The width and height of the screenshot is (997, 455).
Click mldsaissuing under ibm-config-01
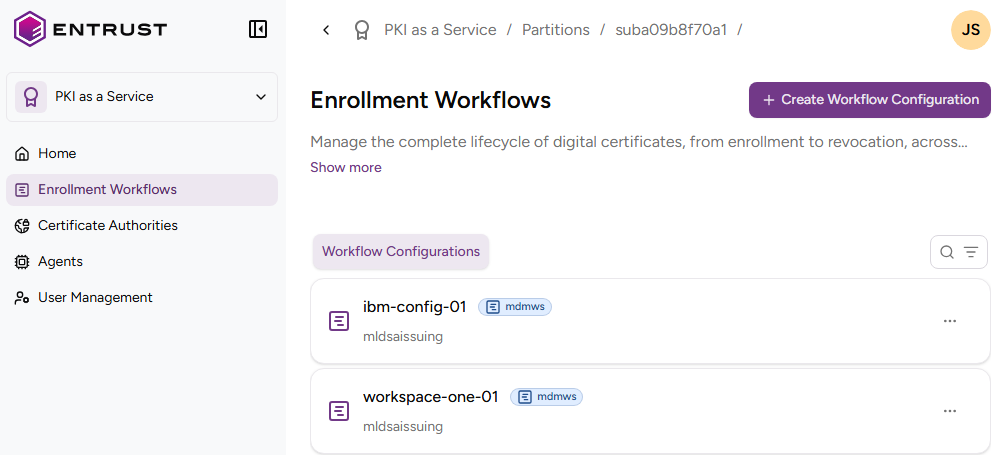point(402,337)
